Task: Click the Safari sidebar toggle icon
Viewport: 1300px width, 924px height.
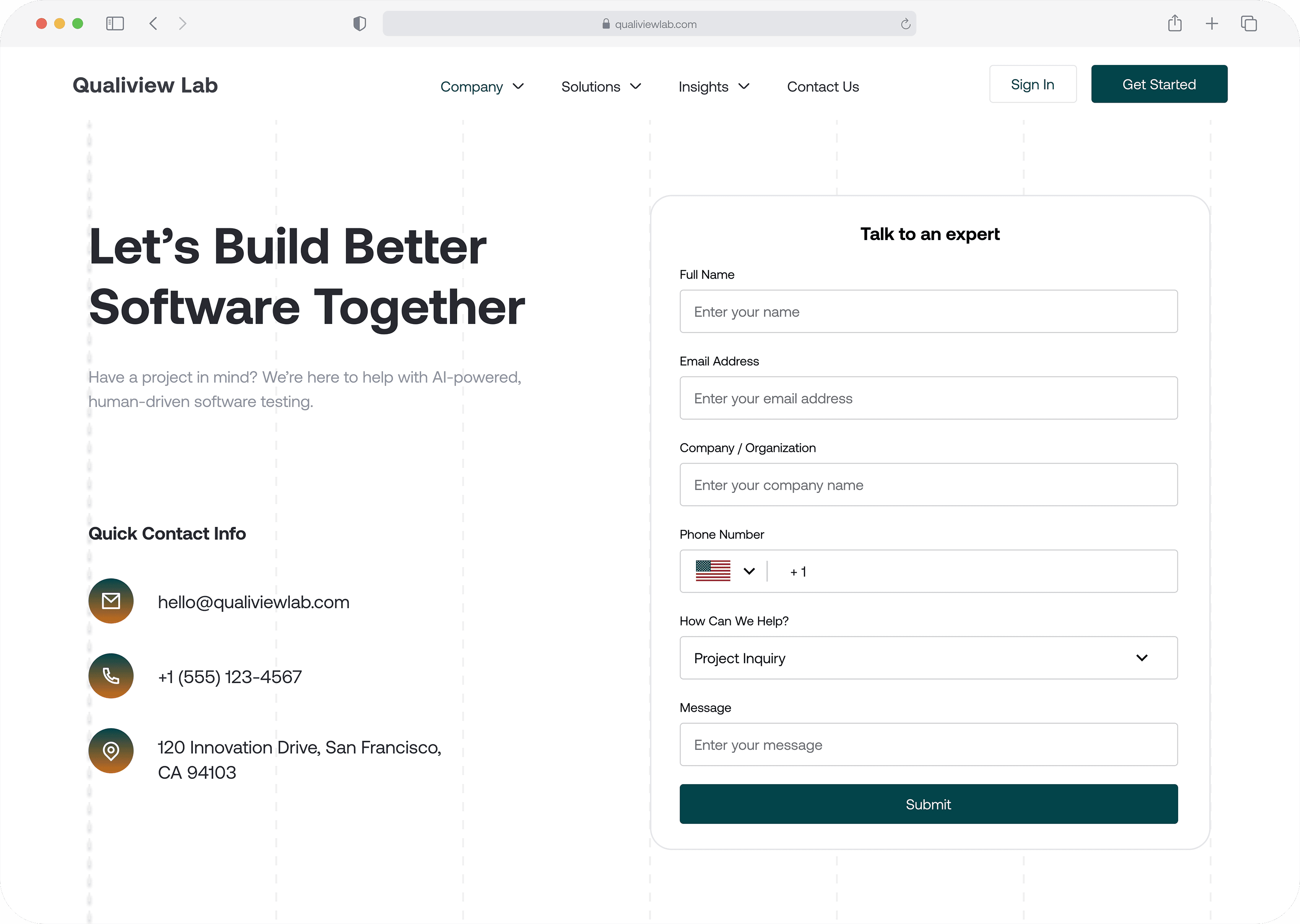Action: pyautogui.click(x=115, y=24)
